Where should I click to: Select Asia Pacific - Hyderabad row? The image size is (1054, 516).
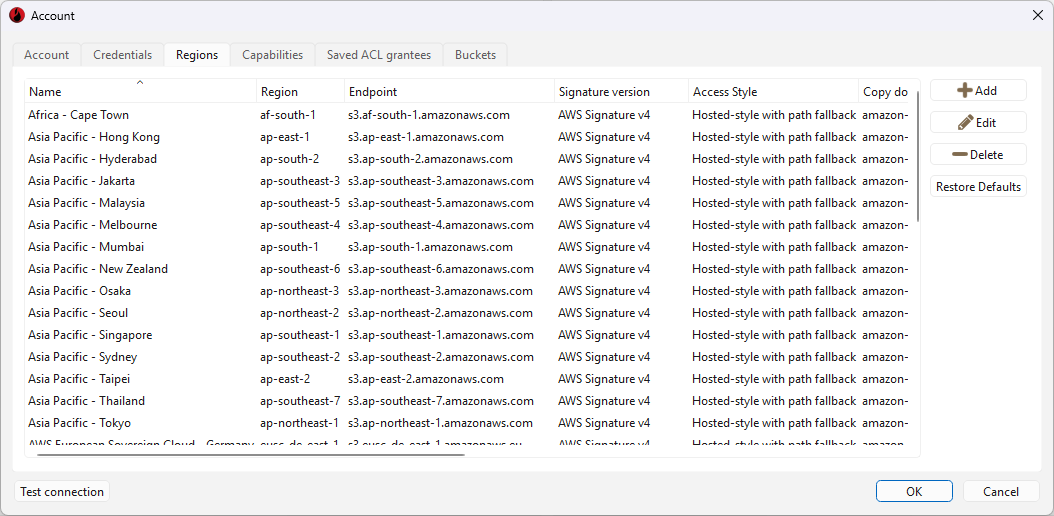pyautogui.click(x=469, y=159)
